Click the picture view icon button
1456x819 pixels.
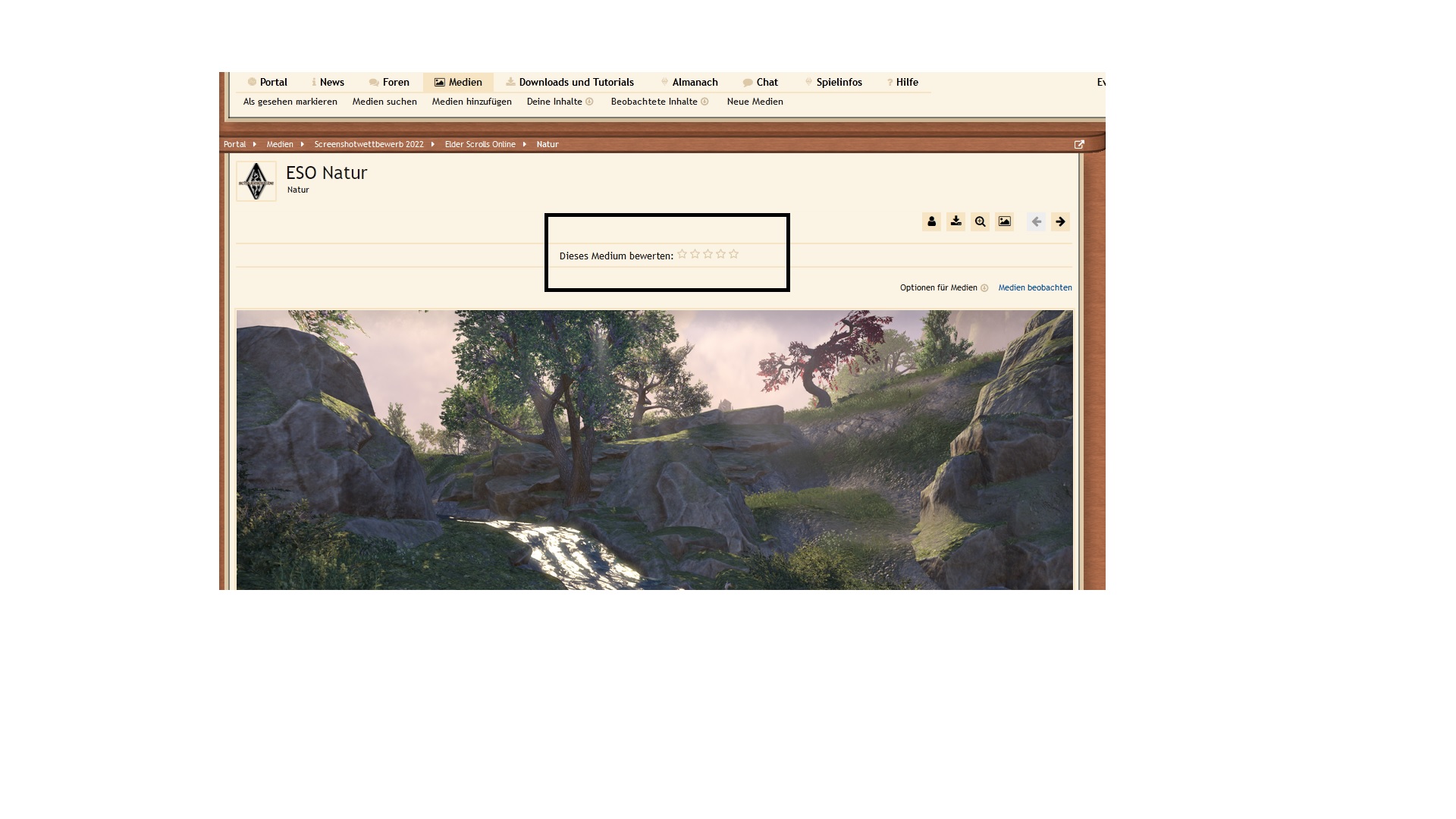[1004, 221]
